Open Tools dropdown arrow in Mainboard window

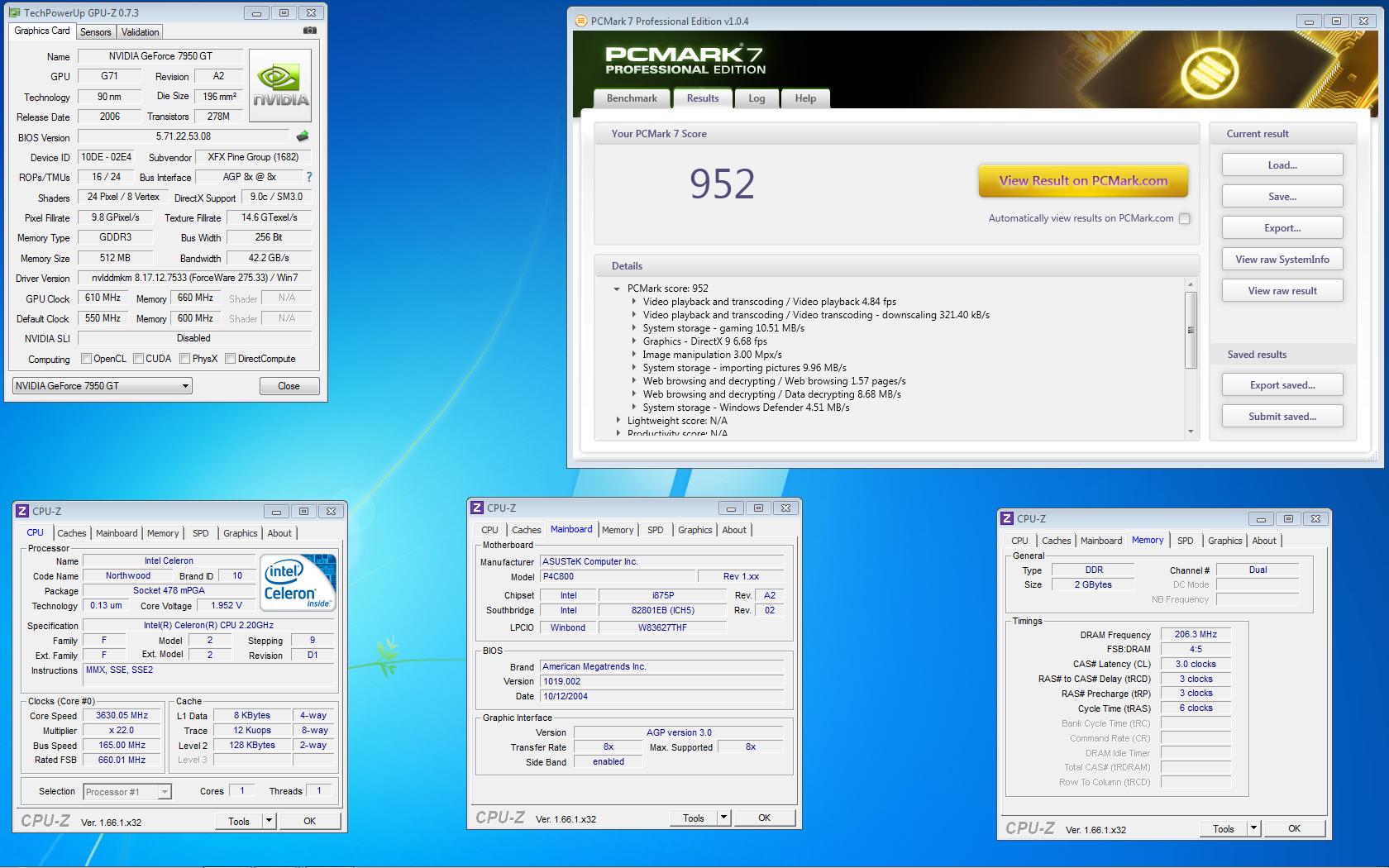coord(723,818)
